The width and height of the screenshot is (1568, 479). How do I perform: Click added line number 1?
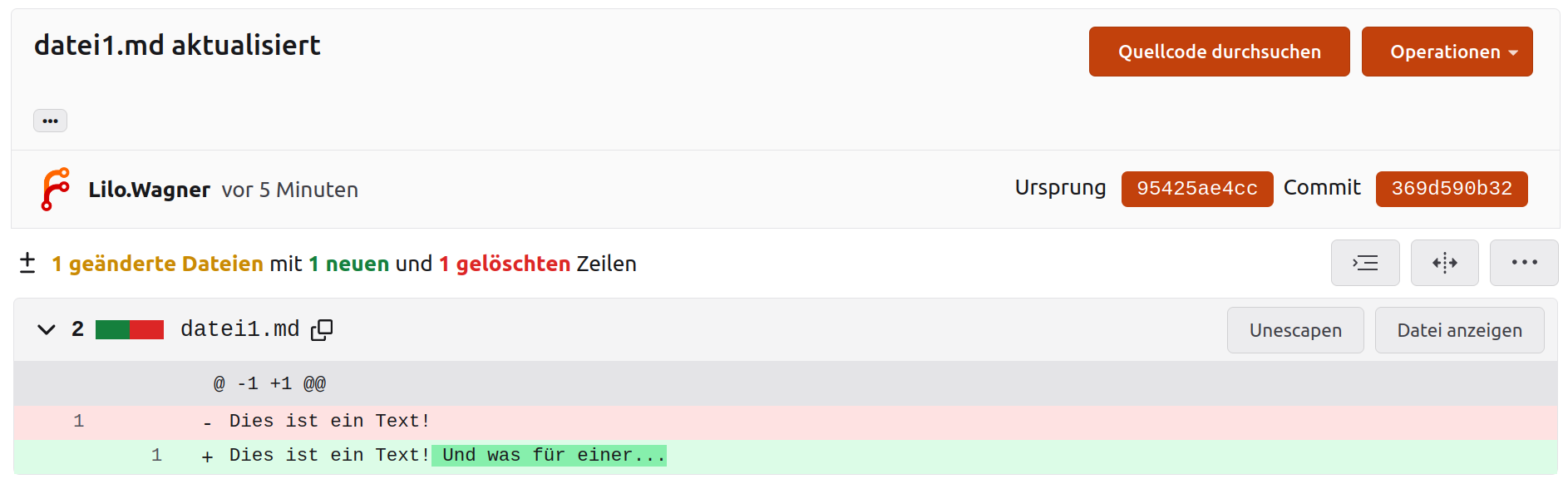click(156, 456)
